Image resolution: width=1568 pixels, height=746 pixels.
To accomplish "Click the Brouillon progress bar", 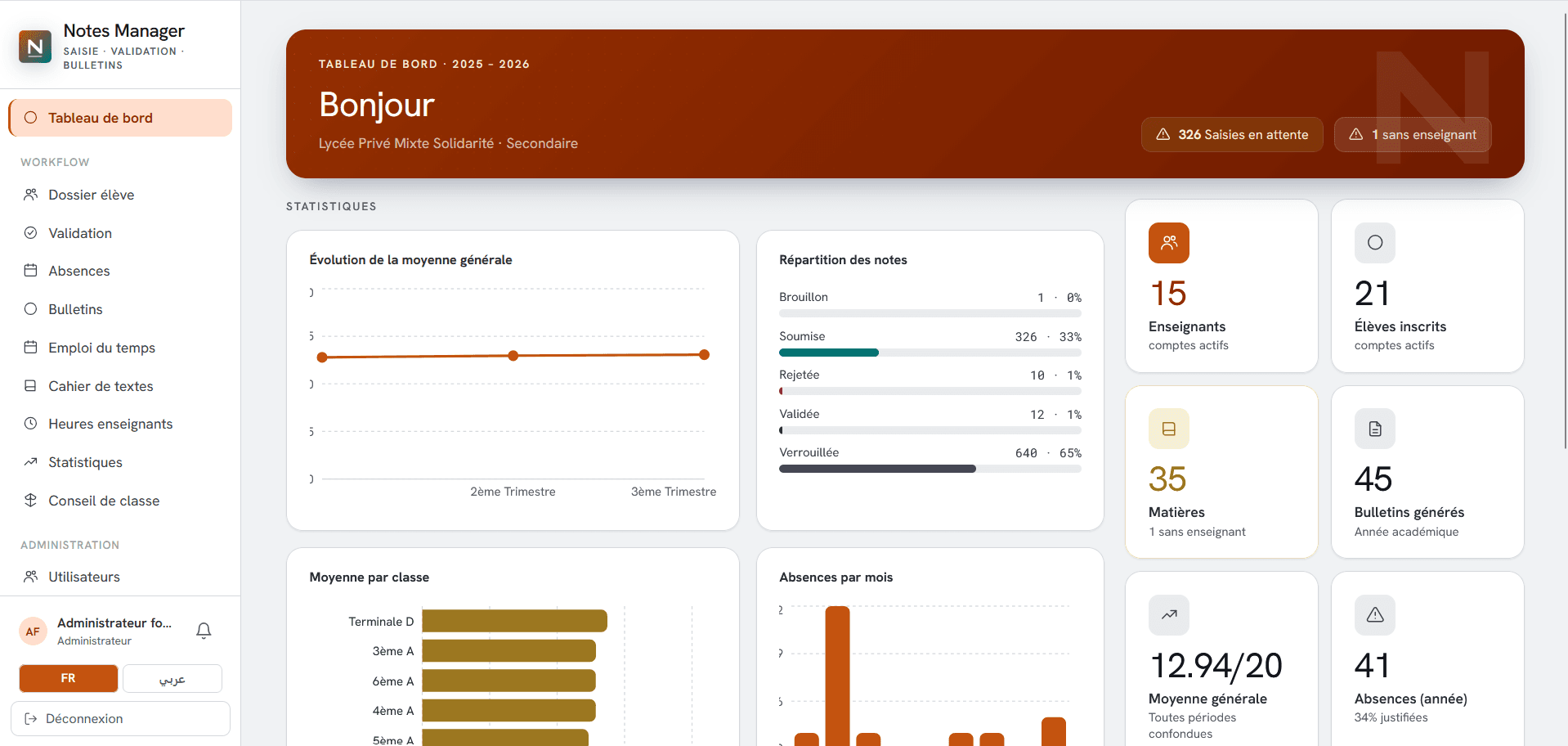I will pos(930,313).
